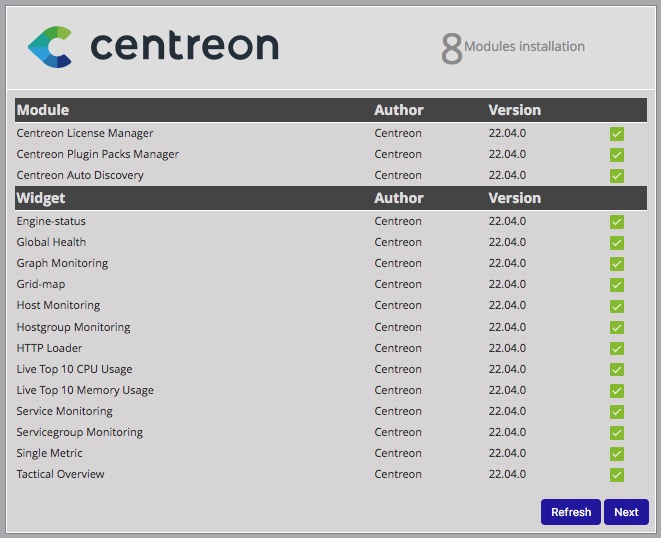Click the green check for Centreon License Manager
This screenshot has width=661, height=538.
617,134
